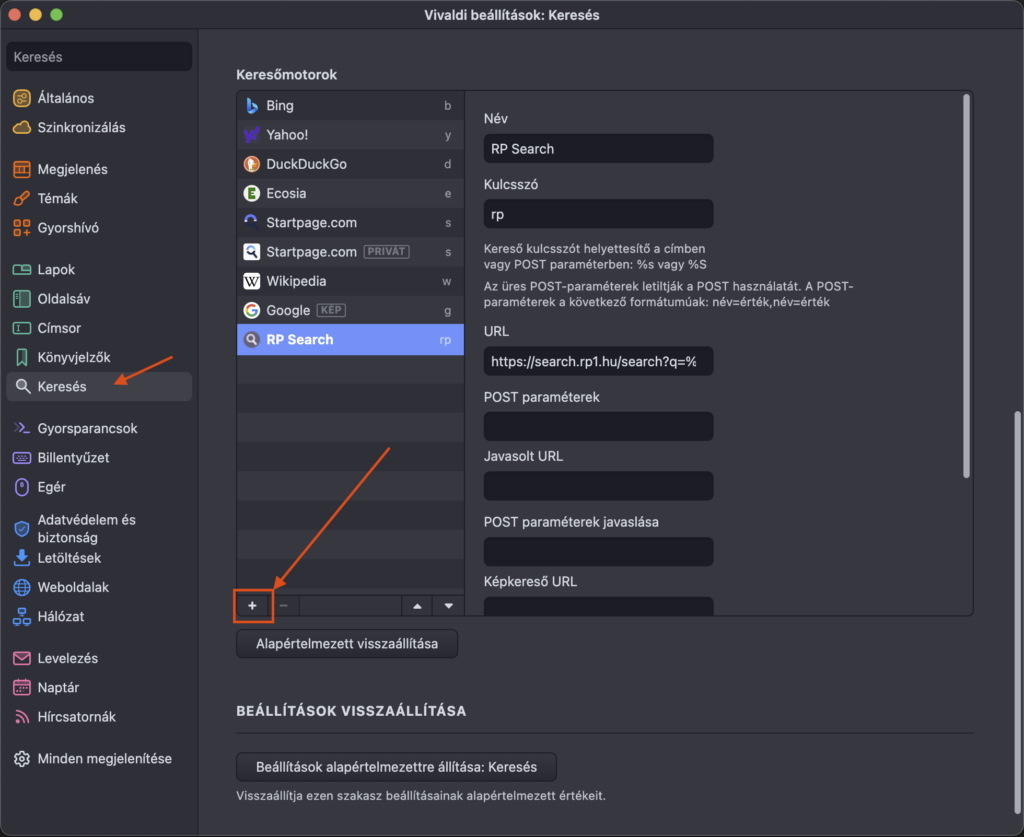1024x837 pixels.
Task: Click the Képkereső URL input field
Action: click(598, 607)
